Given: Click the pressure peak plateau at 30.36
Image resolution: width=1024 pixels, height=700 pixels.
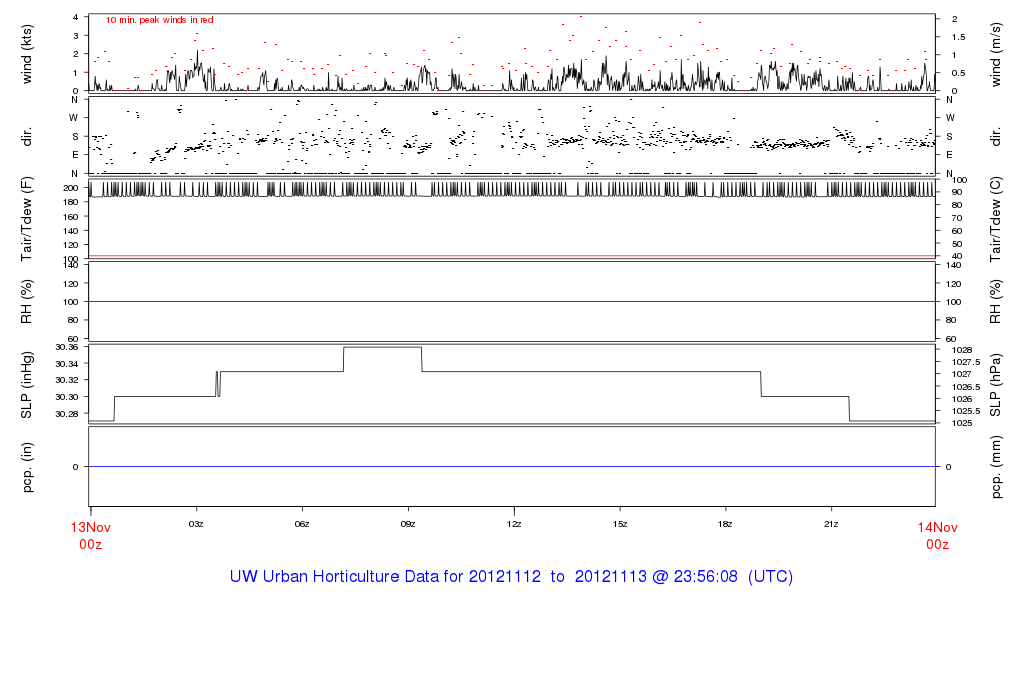Looking at the screenshot, I should pyautogui.click(x=383, y=347).
